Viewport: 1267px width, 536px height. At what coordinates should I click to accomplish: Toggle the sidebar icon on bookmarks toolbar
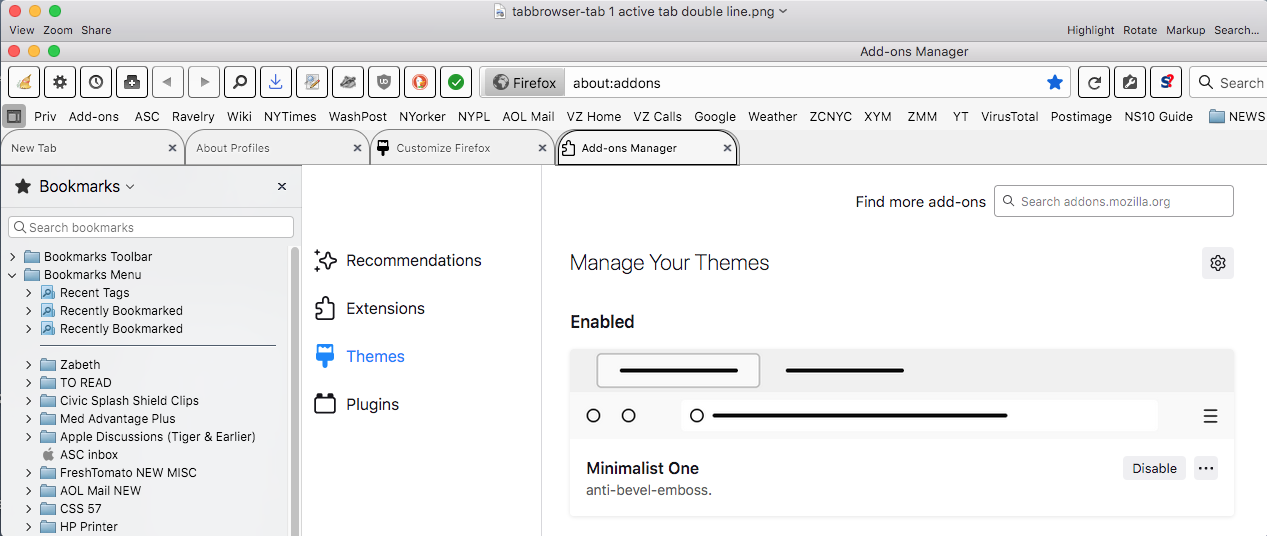tap(14, 116)
